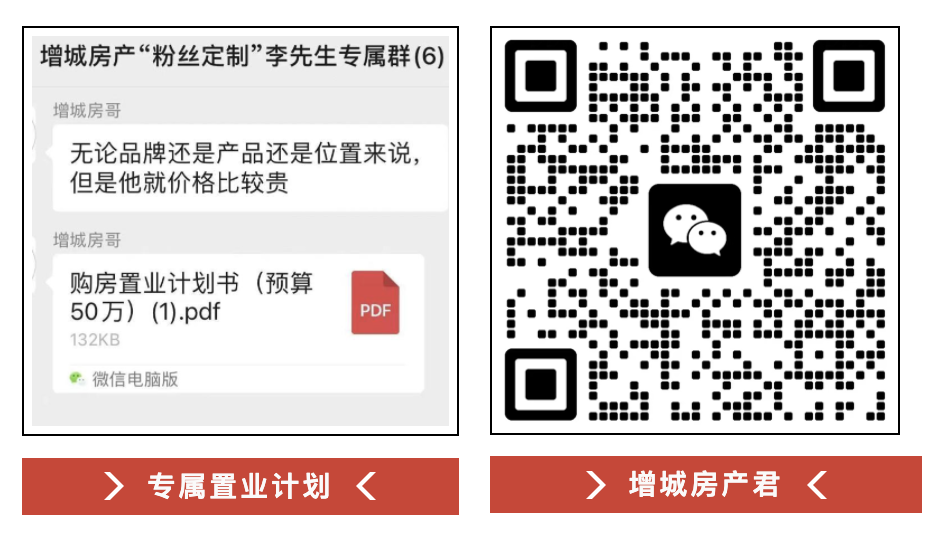Click the 专属置业计划 red banner
942x548 pixels.
point(240,486)
